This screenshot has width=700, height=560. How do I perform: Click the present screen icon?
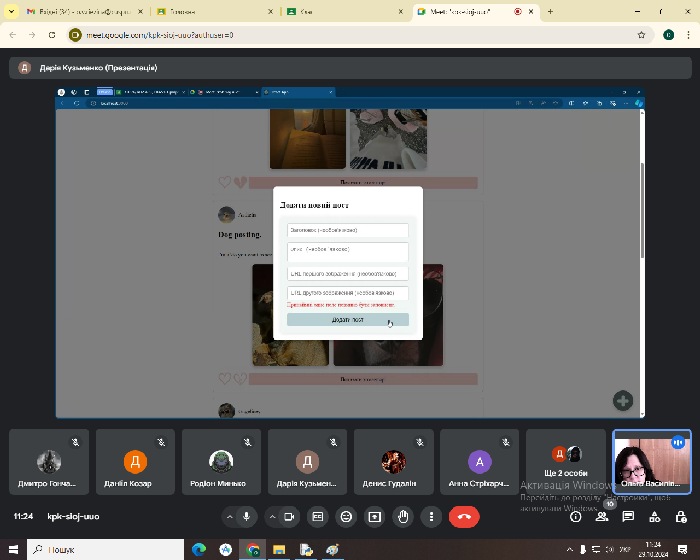pos(375,517)
